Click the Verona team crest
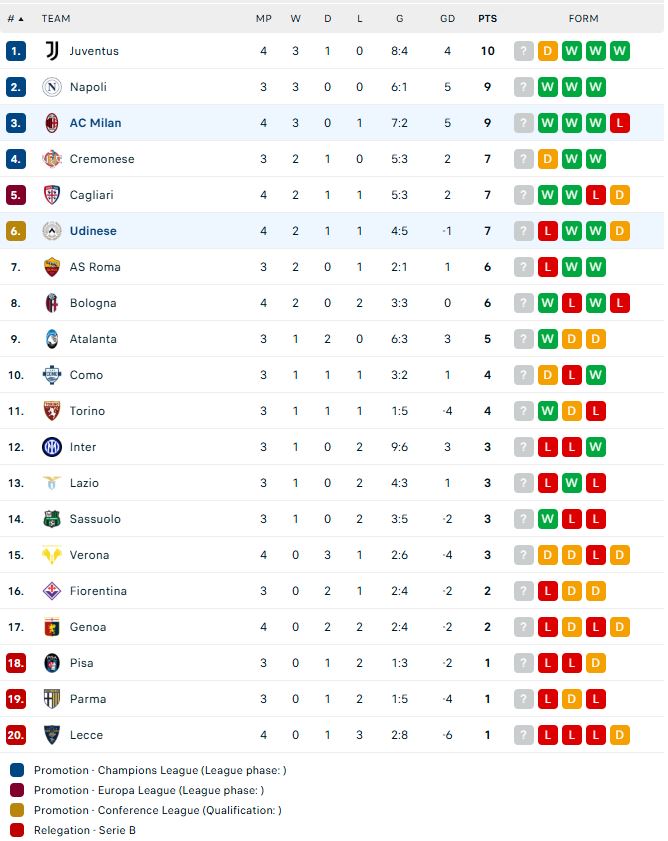Image resolution: width=668 pixels, height=841 pixels. click(52, 555)
